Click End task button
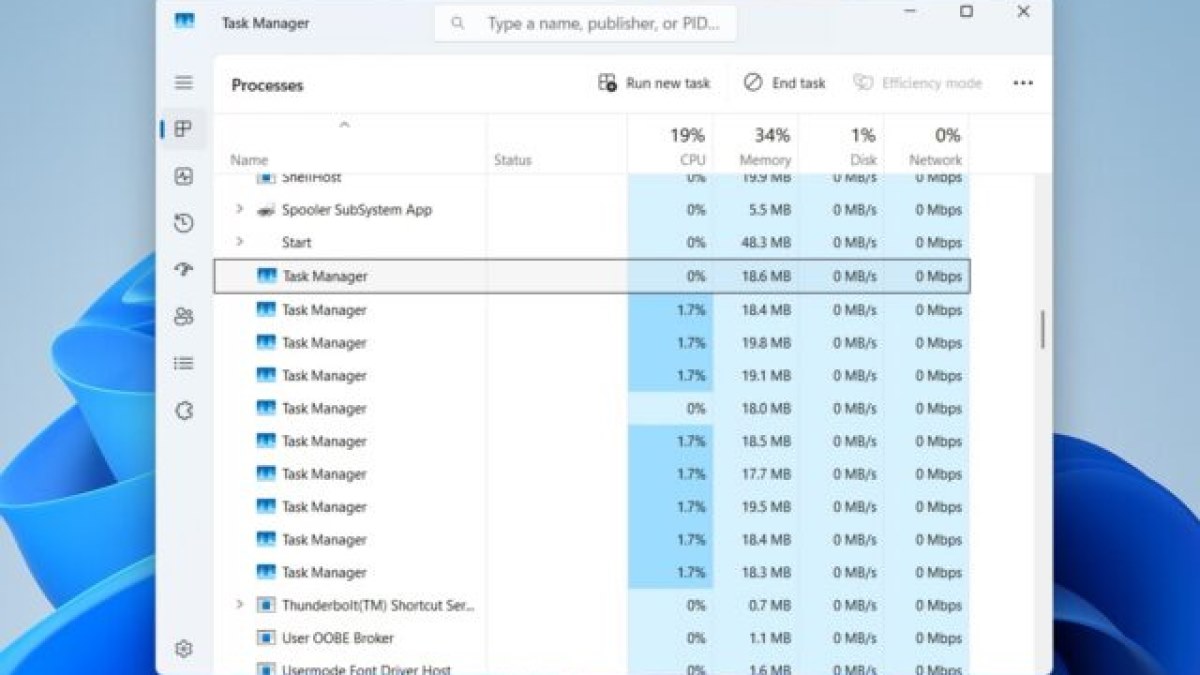1200x675 pixels. [x=785, y=83]
